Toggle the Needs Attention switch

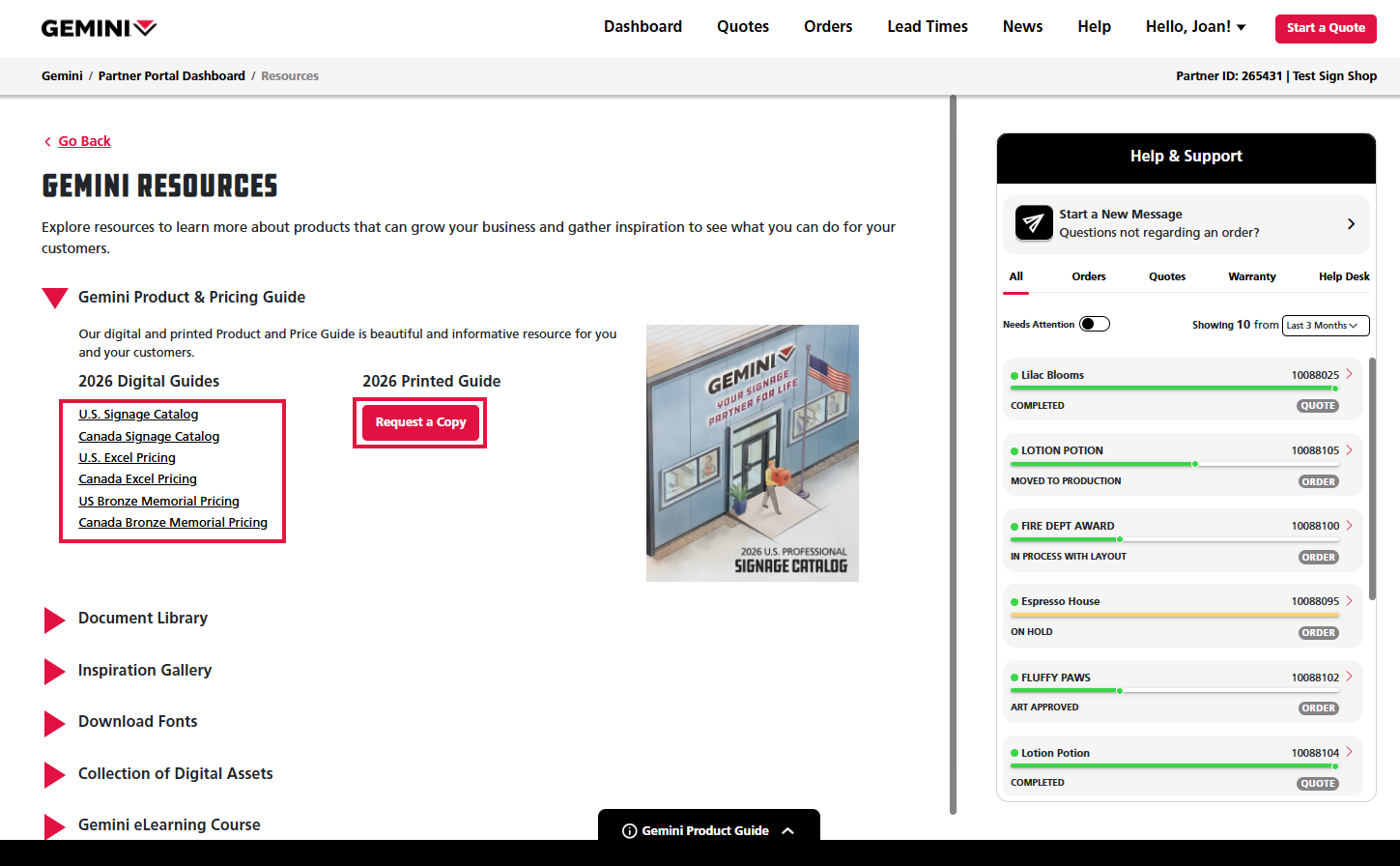pos(1094,325)
